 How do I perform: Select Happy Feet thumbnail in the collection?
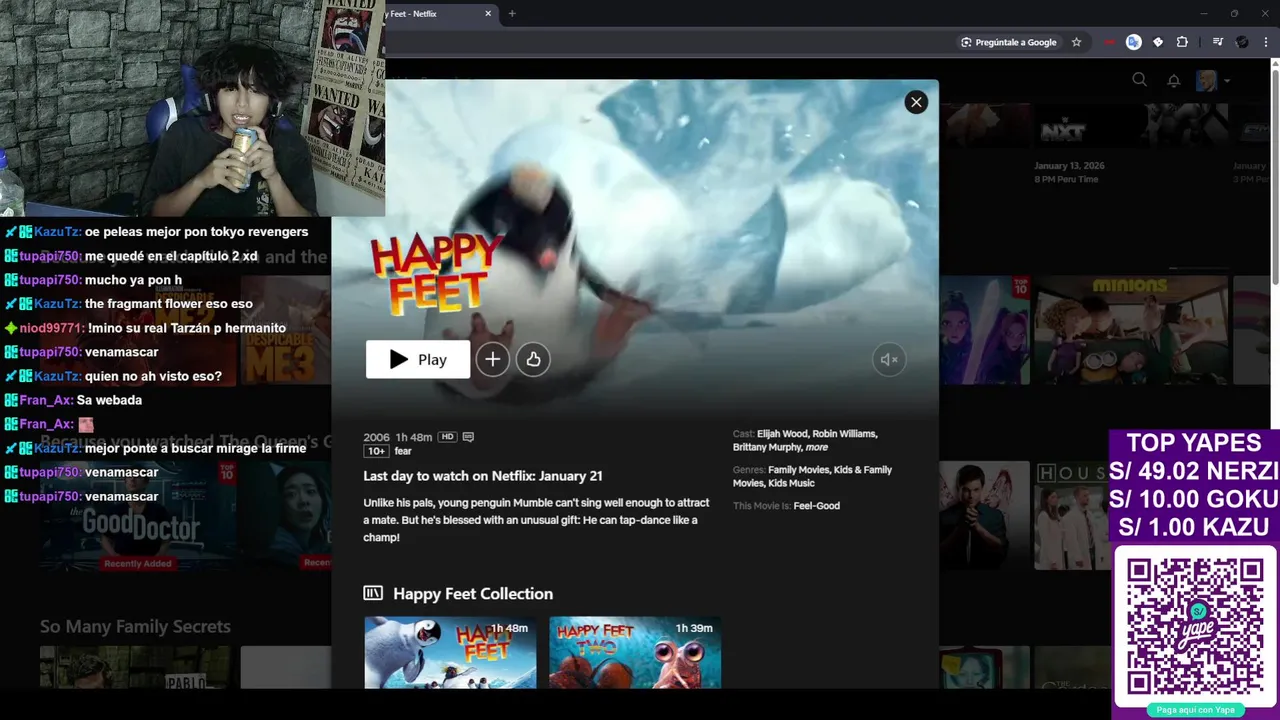click(450, 652)
